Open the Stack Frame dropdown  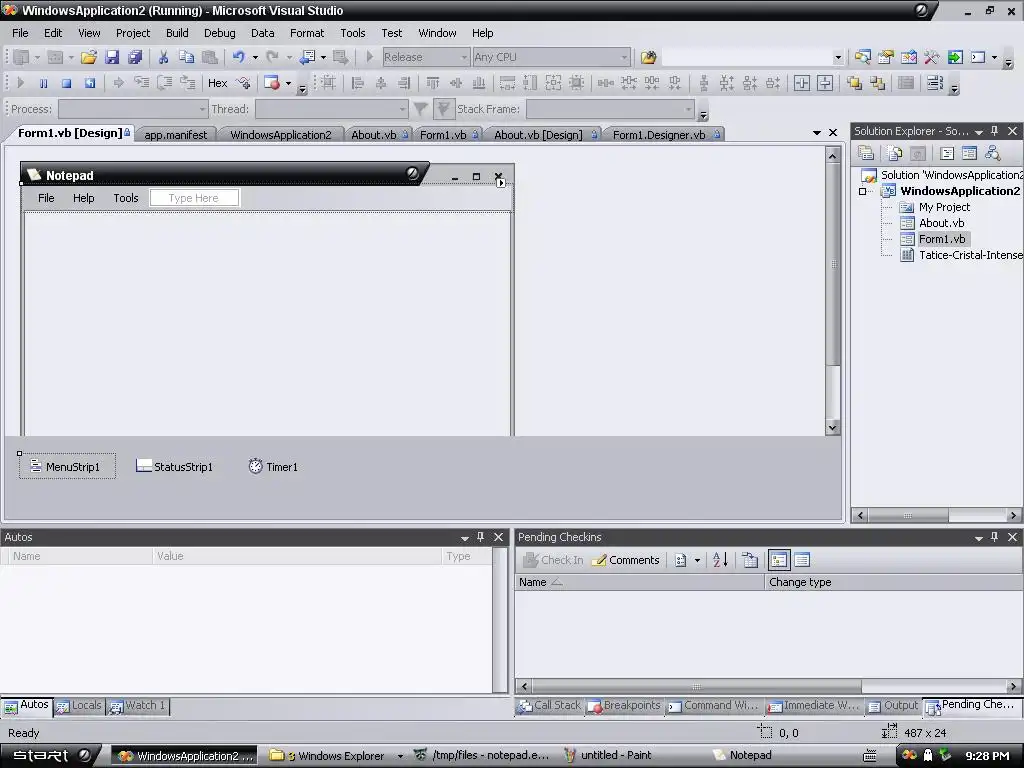point(688,109)
